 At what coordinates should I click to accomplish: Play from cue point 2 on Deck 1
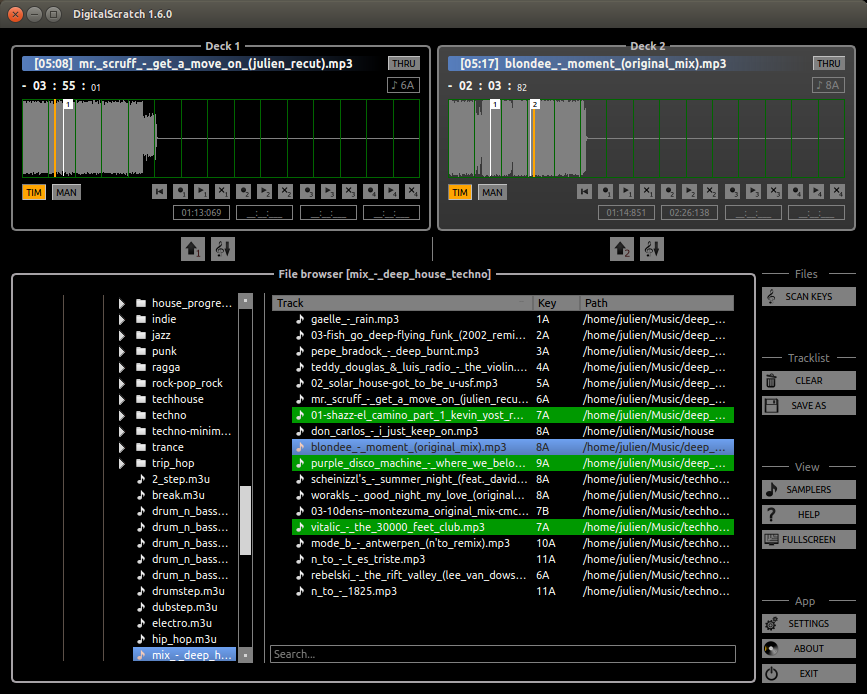tap(265, 192)
